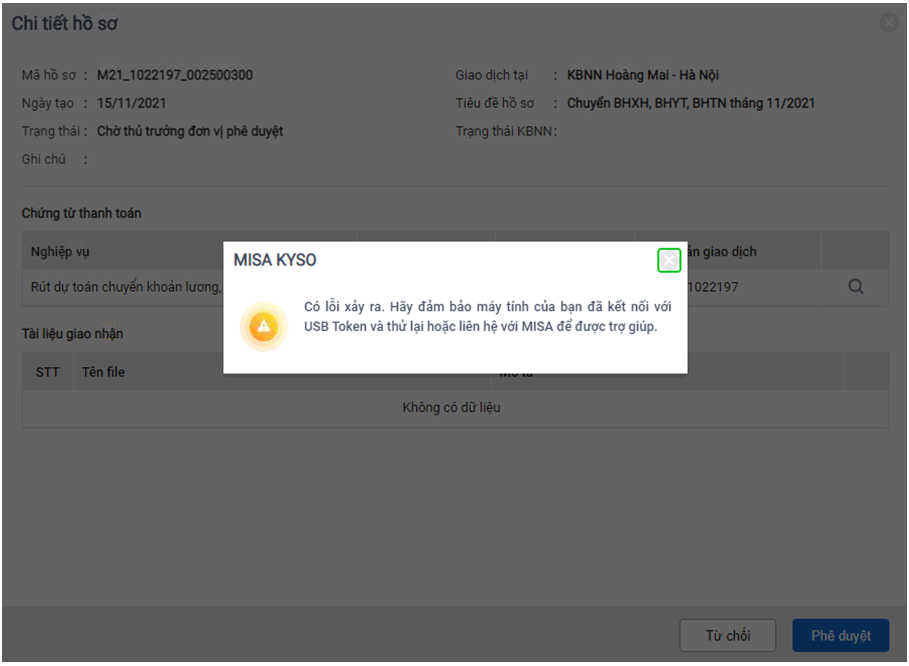Click the STT column header

coord(48,372)
